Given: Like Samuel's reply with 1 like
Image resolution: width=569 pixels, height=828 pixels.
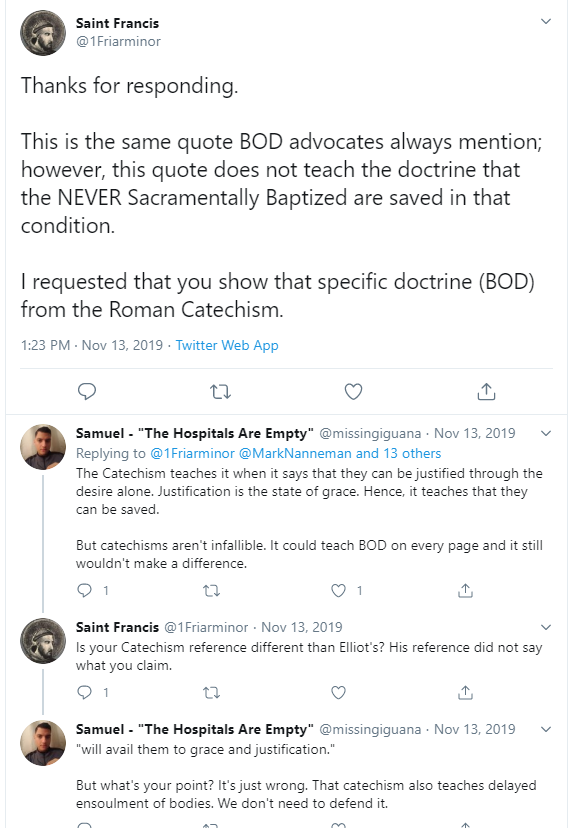Looking at the screenshot, I should 338,590.
